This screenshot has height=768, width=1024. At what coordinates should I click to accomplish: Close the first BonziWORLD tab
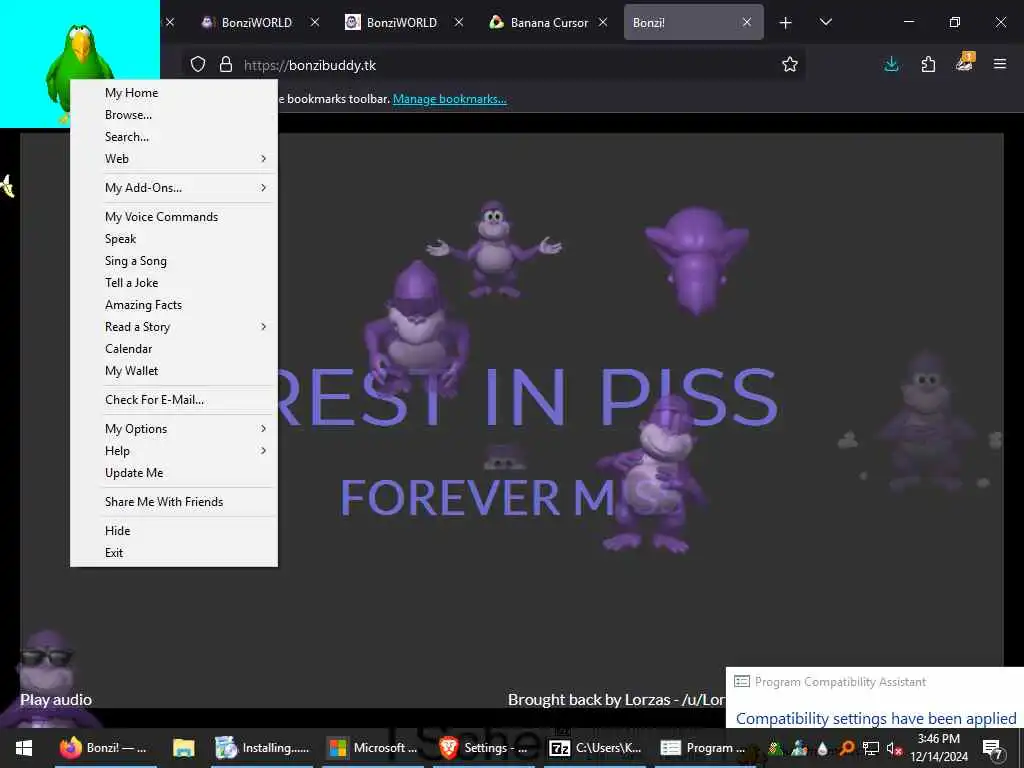pos(314,22)
